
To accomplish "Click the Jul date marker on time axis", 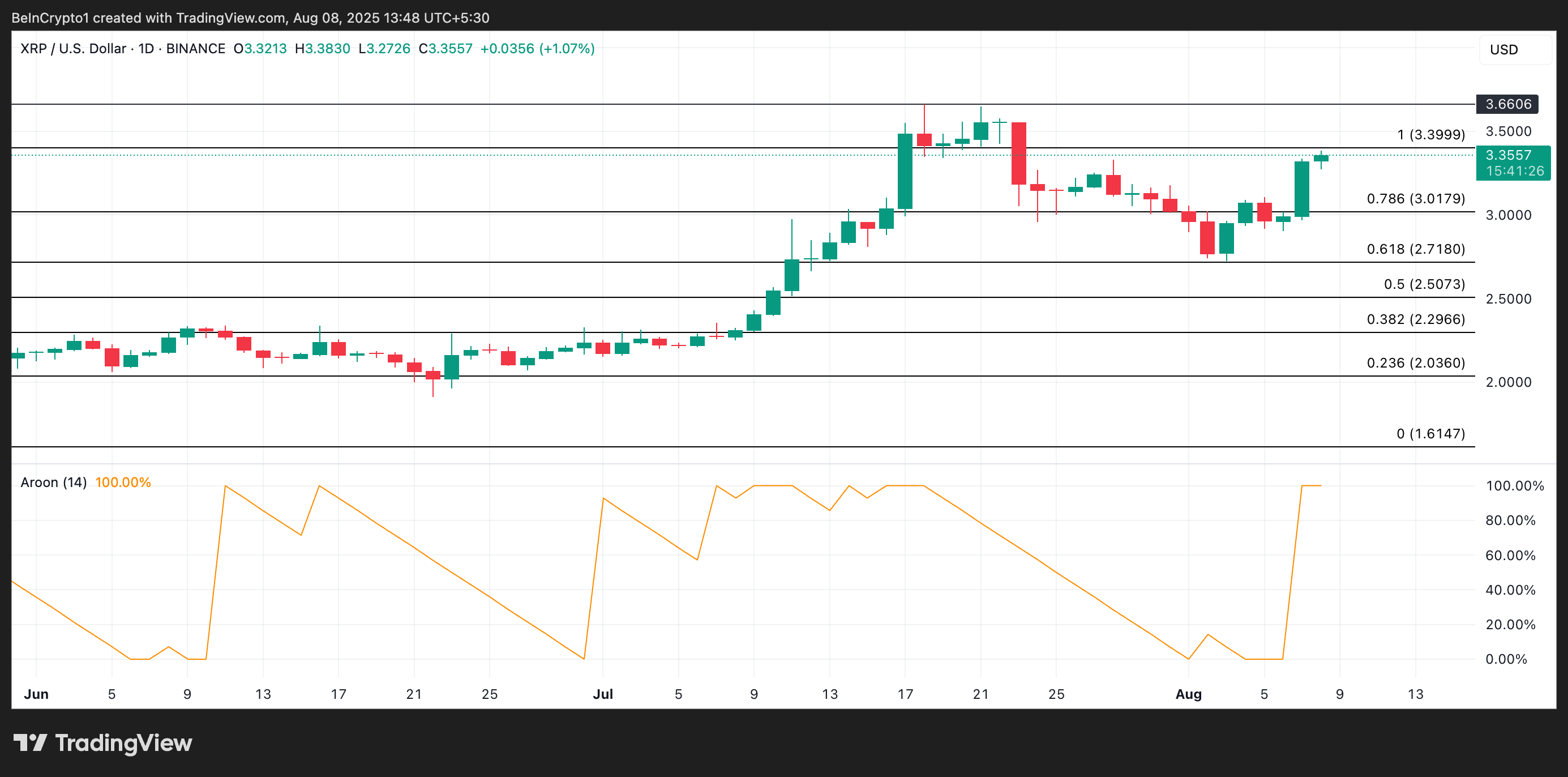I will pyautogui.click(x=603, y=694).
